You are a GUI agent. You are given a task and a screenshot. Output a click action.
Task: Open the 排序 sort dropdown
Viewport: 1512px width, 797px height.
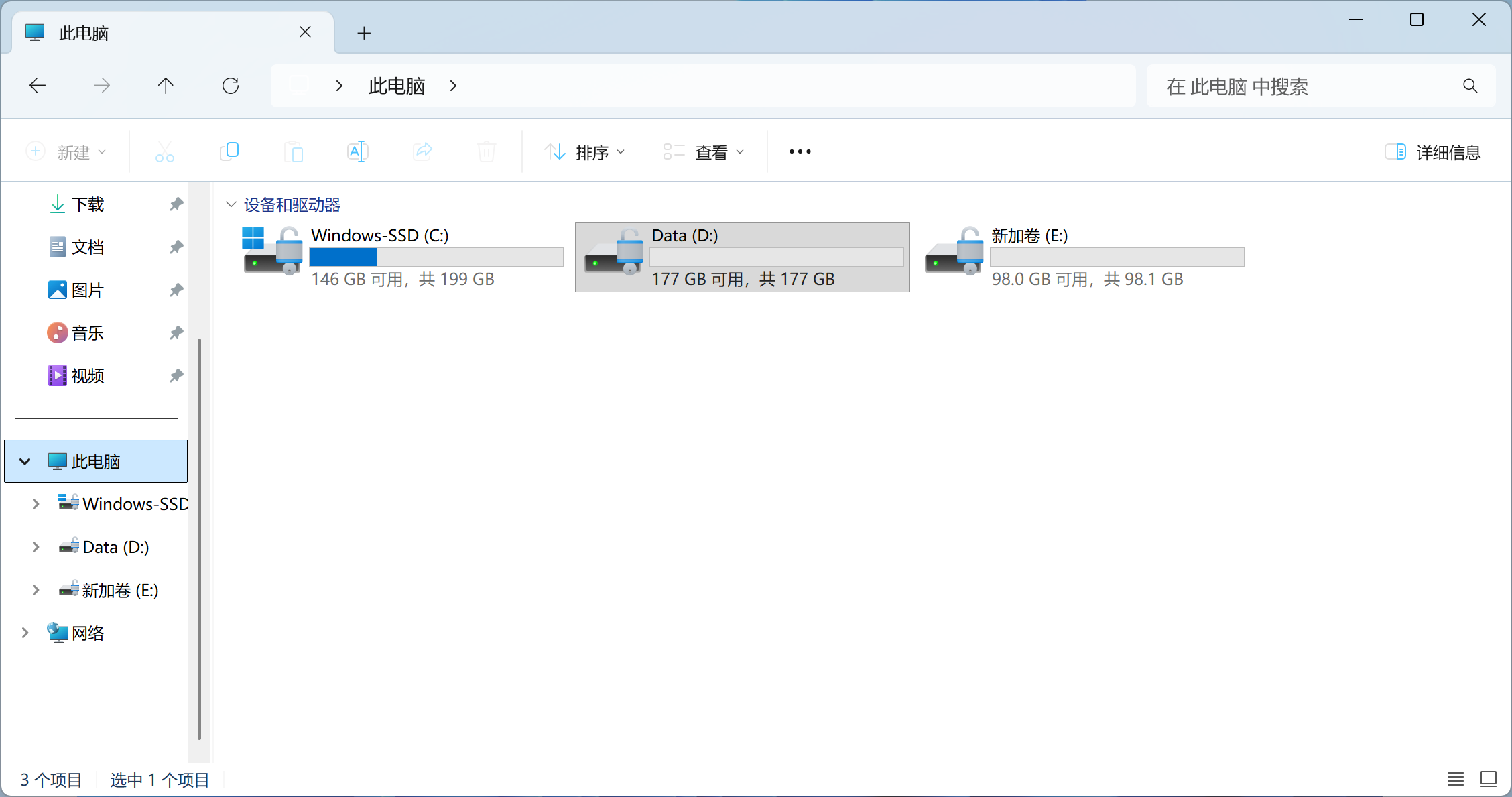pos(584,152)
